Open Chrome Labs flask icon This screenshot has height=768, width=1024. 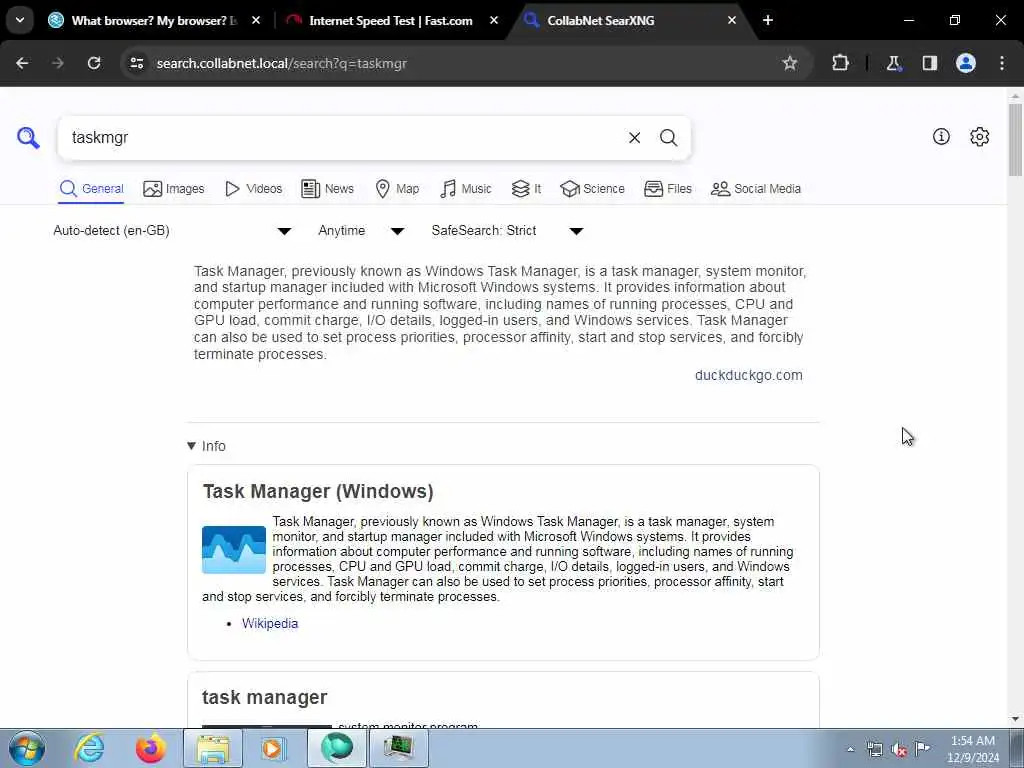click(x=893, y=63)
